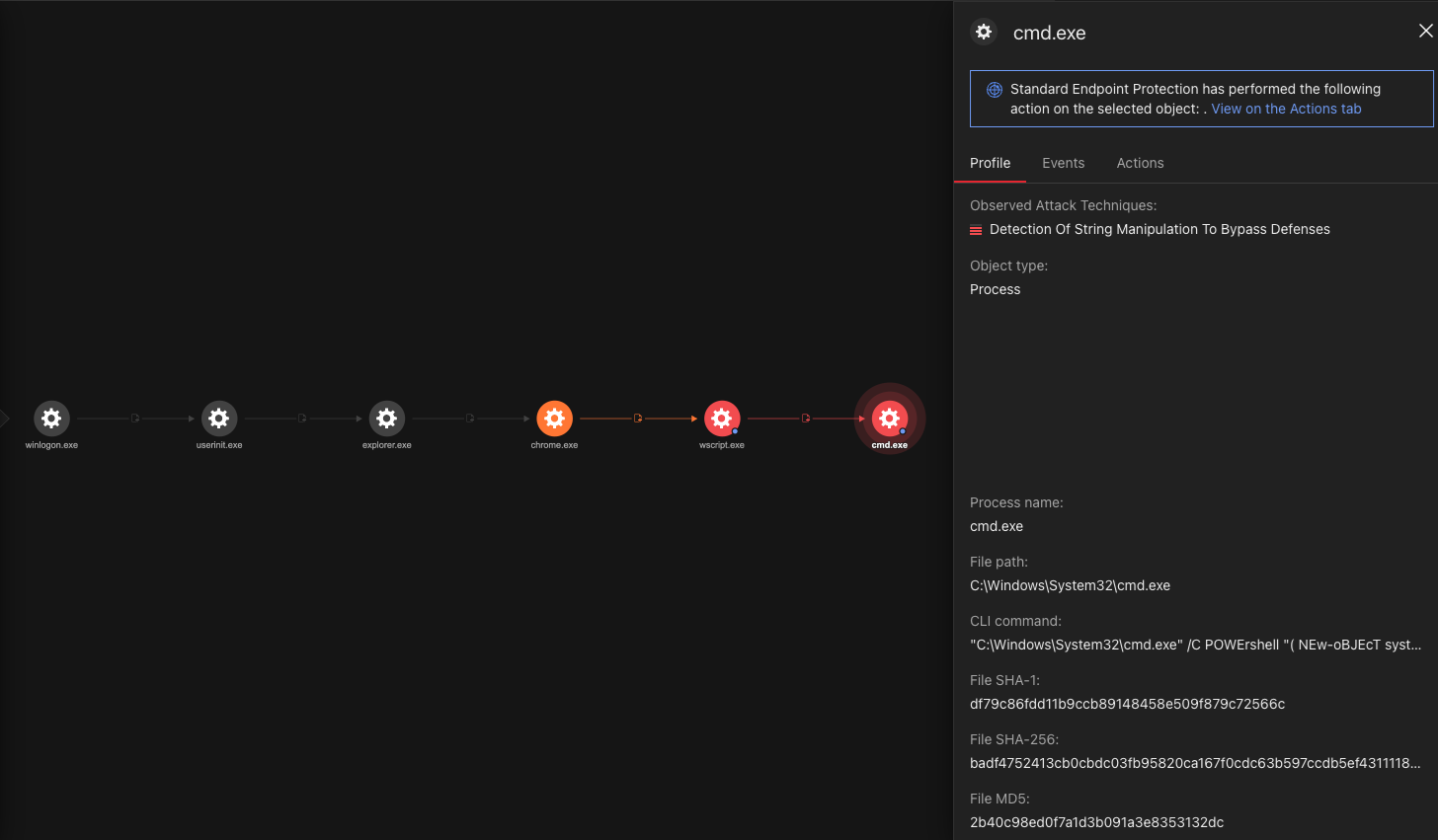1438x840 pixels.
Task: Click the red severity icon beside the attack technique
Action: pos(976,230)
